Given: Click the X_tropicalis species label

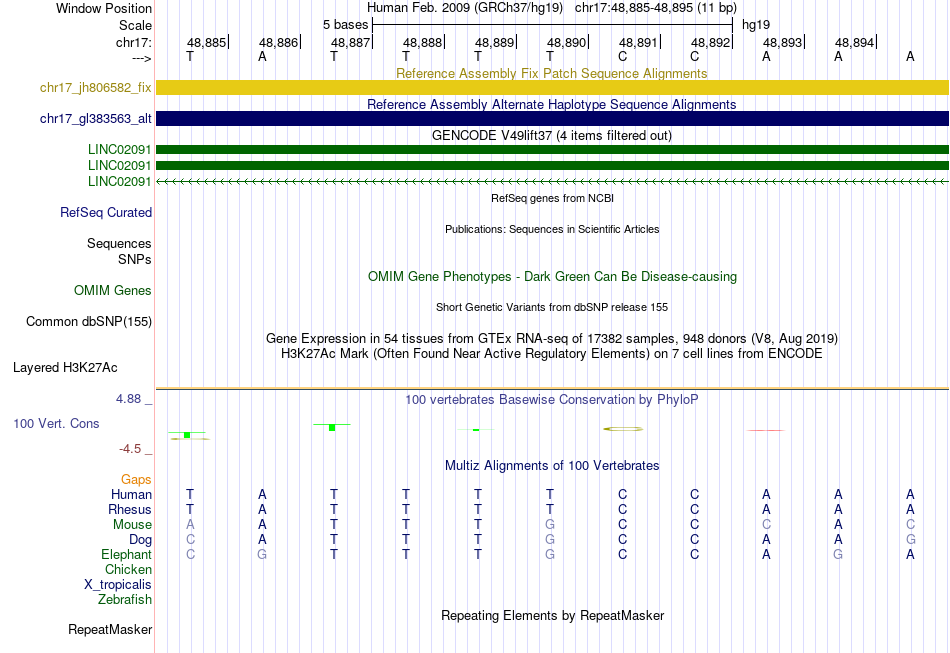Looking at the screenshot, I should click(118, 585).
